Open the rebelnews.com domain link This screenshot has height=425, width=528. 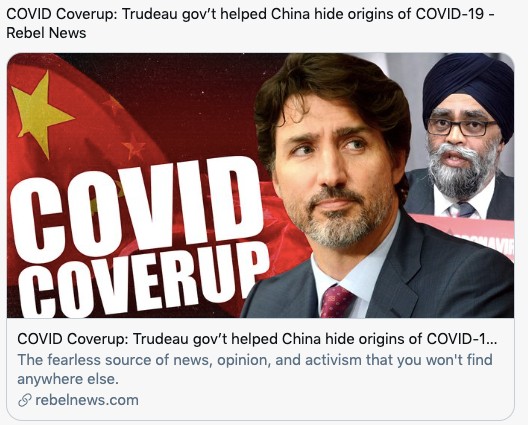[87, 400]
